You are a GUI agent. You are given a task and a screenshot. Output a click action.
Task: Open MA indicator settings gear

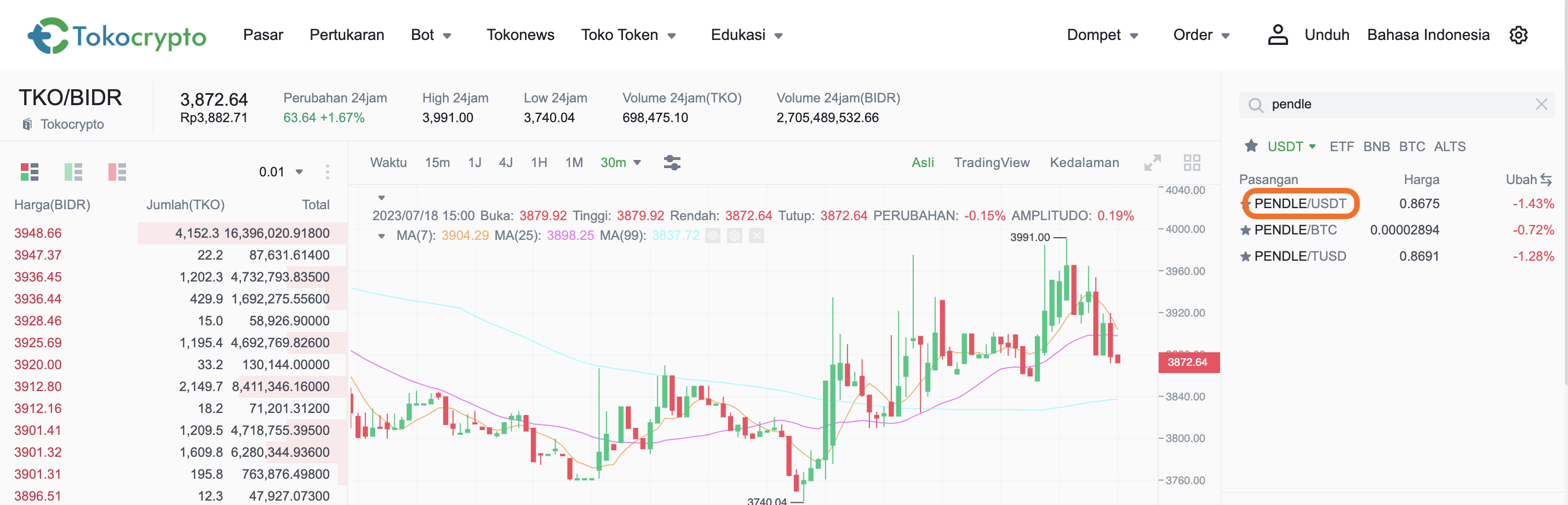(x=735, y=236)
